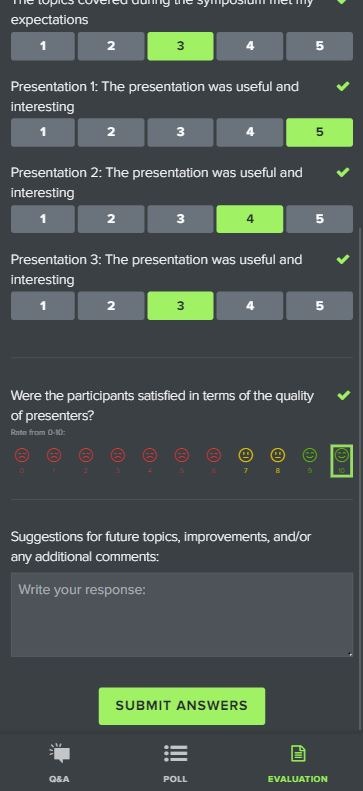Rate Presentation 3 with score 1
Screen dimensions: 363x791
pos(43,306)
